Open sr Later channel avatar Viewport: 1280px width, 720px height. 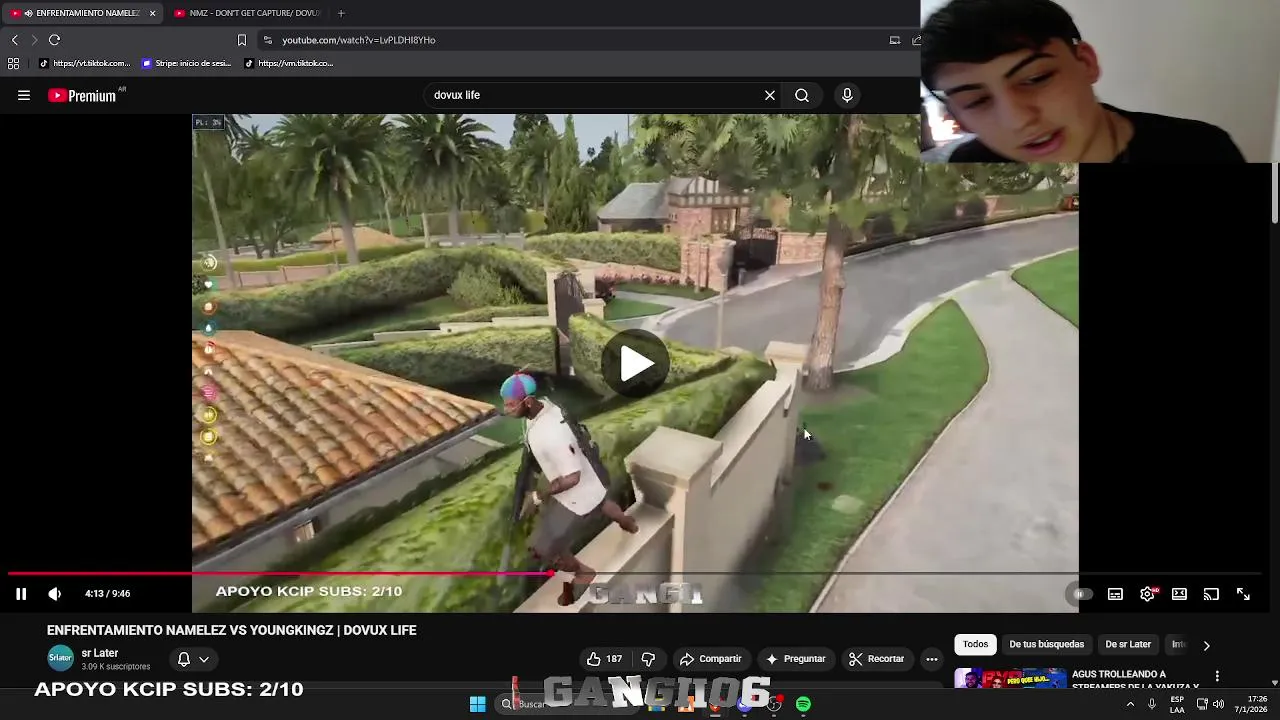[x=61, y=658]
